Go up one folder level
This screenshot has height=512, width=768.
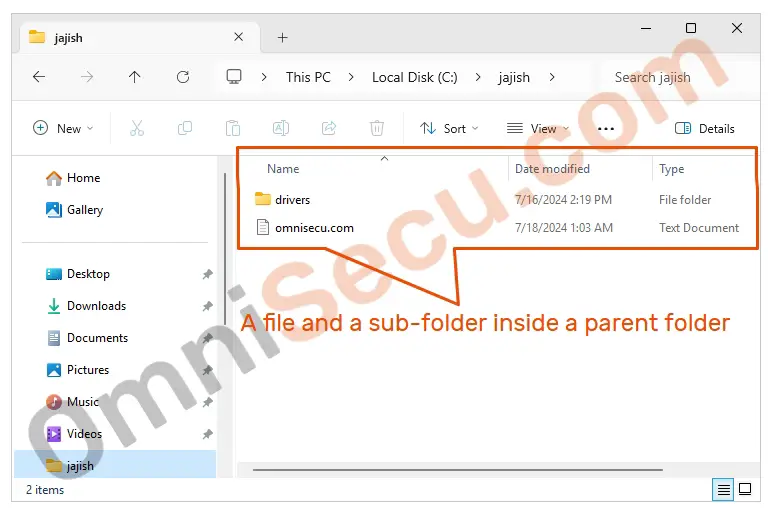[135, 77]
